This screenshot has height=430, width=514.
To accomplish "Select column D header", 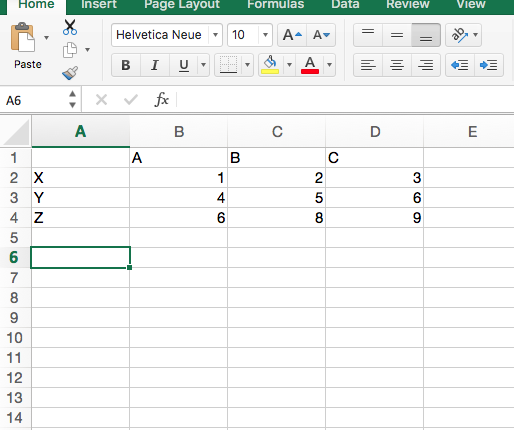I will [375, 132].
